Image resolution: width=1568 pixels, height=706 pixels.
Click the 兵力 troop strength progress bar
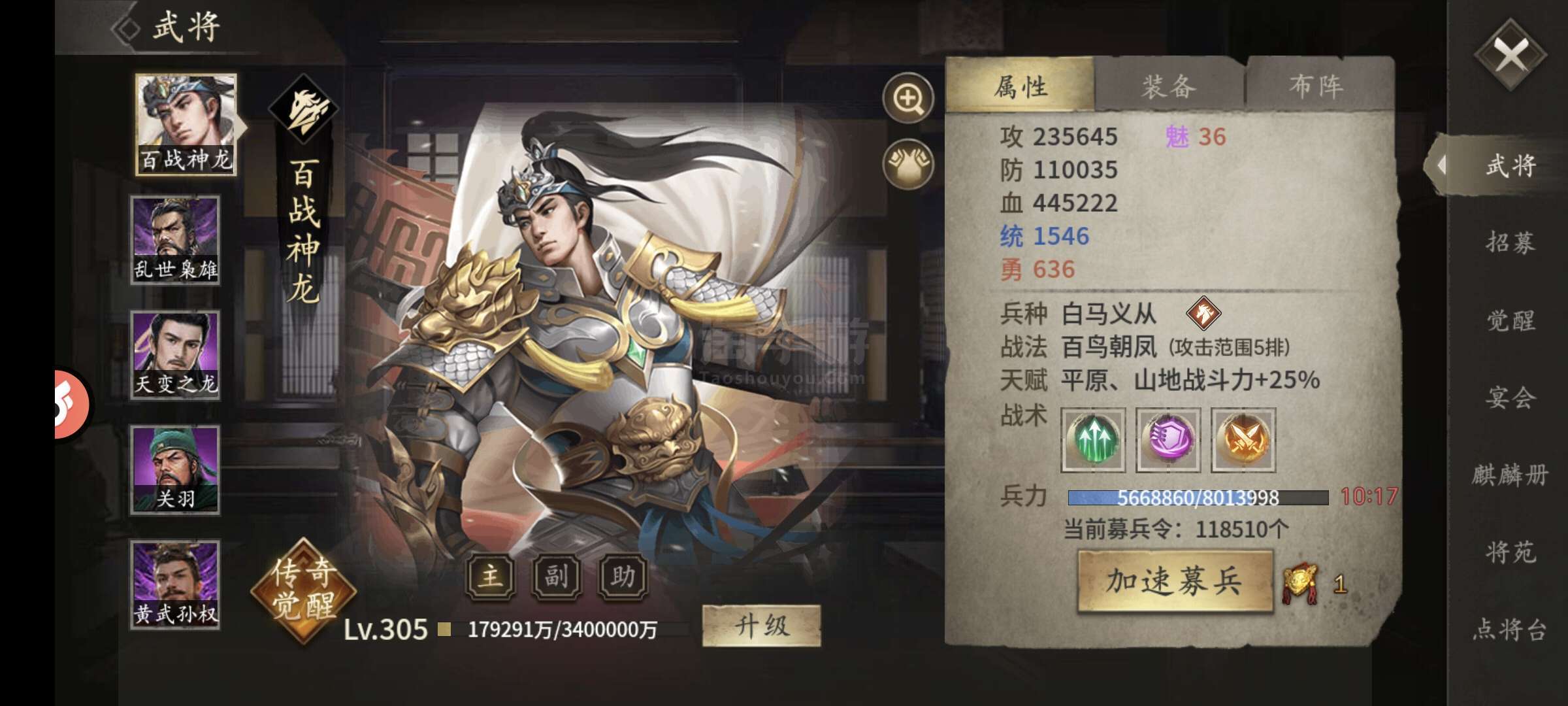(1198, 497)
